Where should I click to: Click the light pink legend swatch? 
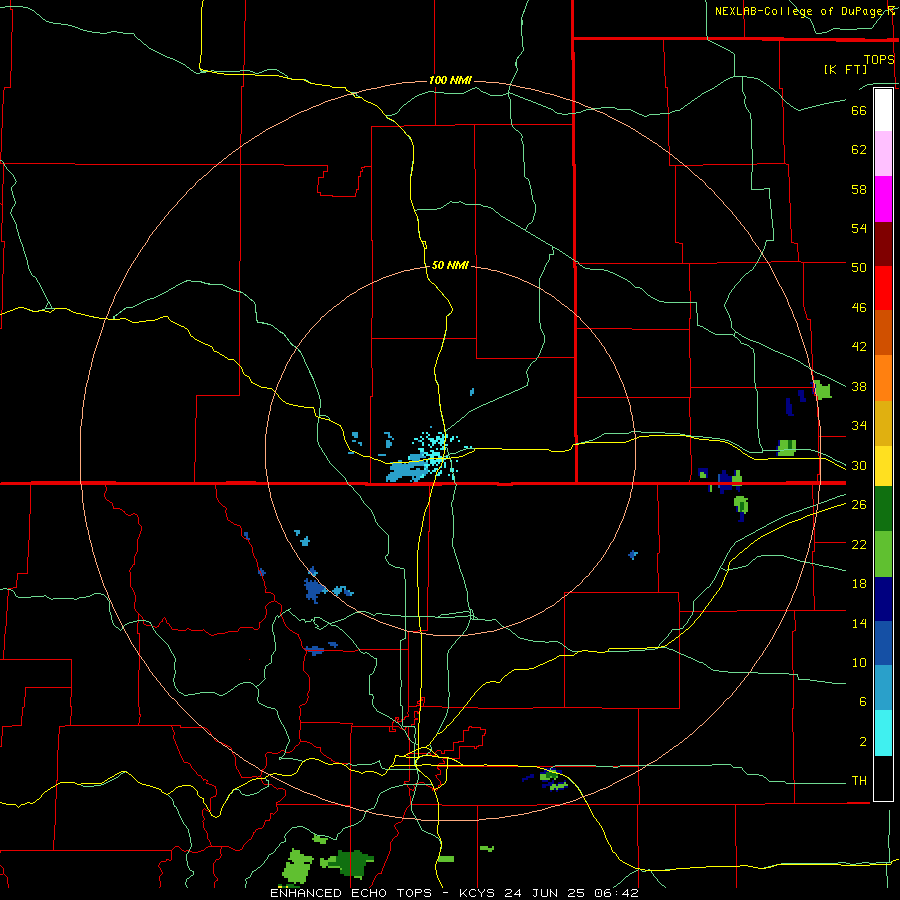point(883,153)
